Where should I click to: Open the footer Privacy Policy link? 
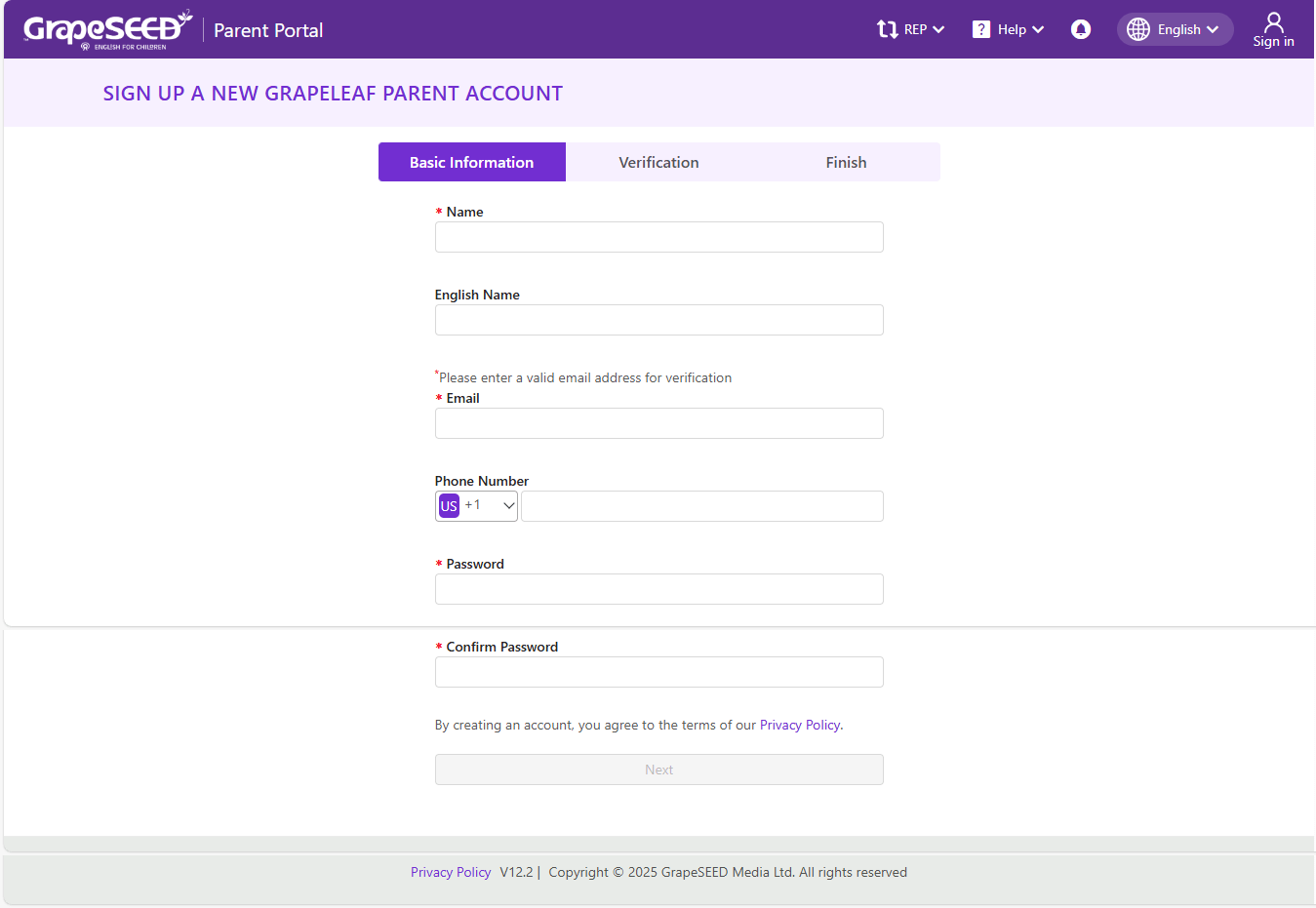coord(451,872)
